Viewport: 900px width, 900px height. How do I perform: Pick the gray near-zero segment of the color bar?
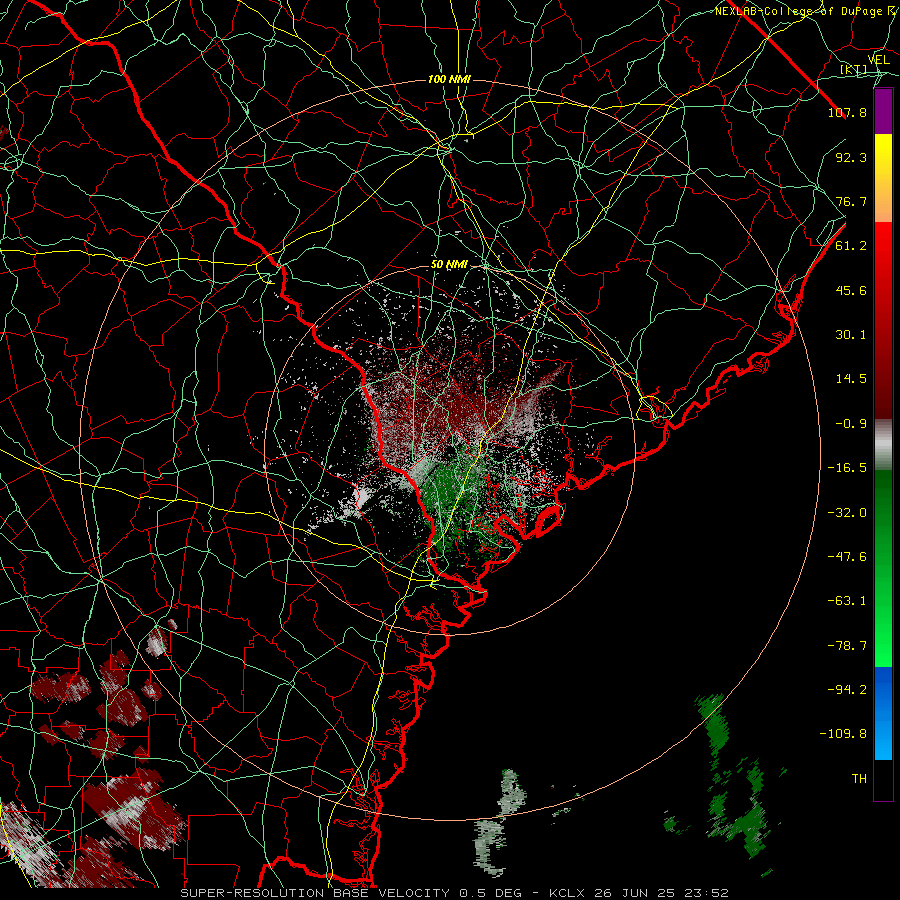pos(883,445)
